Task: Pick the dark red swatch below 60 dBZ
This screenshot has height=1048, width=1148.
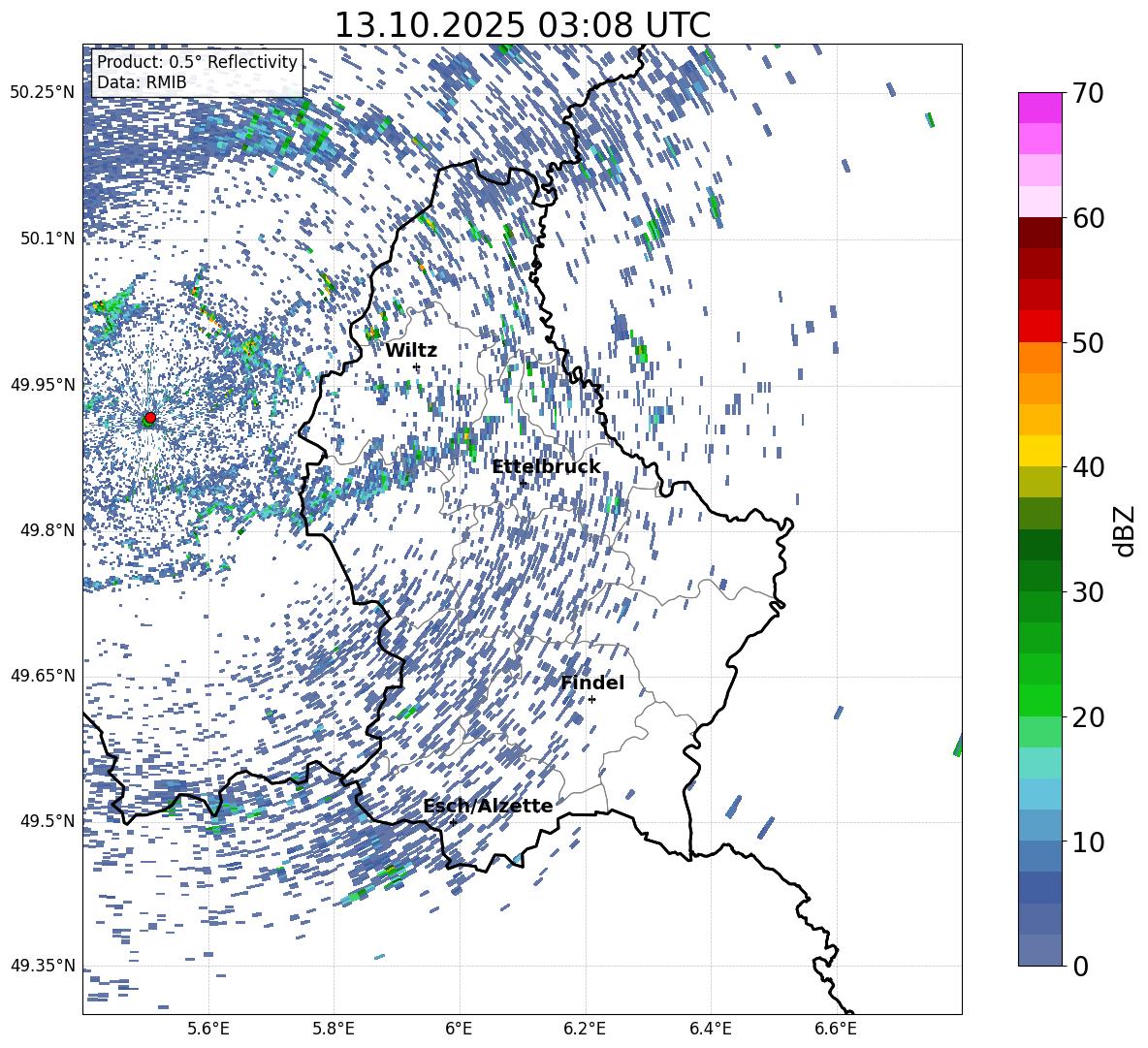Action: click(x=1039, y=233)
